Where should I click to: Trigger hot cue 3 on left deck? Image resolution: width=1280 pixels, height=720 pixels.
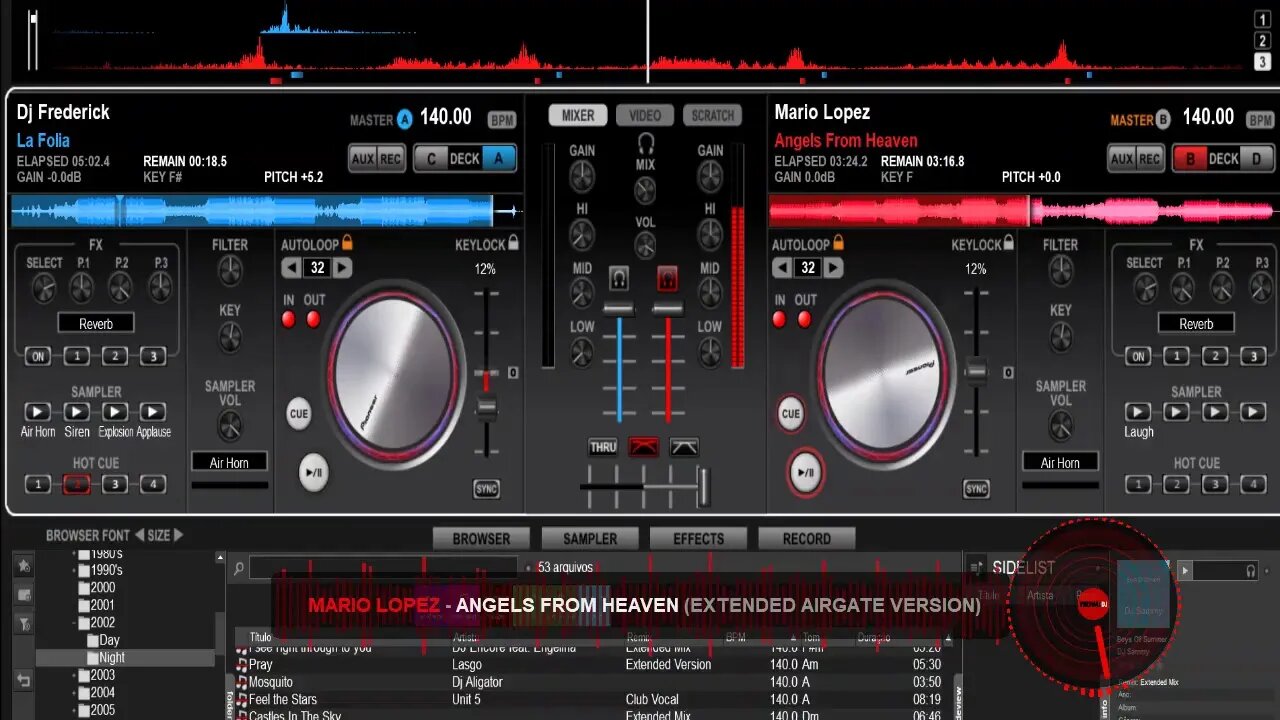point(114,485)
